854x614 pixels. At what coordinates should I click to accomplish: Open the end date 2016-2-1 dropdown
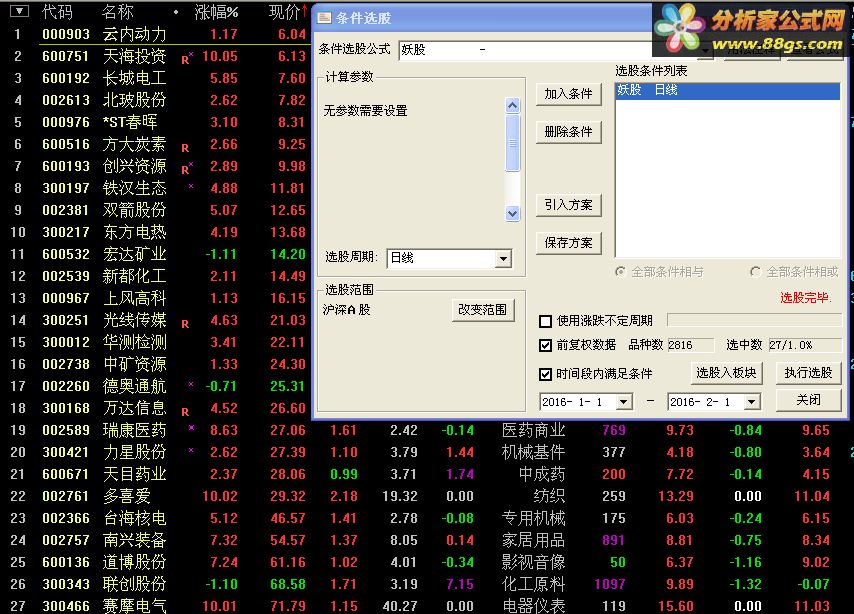(x=752, y=402)
